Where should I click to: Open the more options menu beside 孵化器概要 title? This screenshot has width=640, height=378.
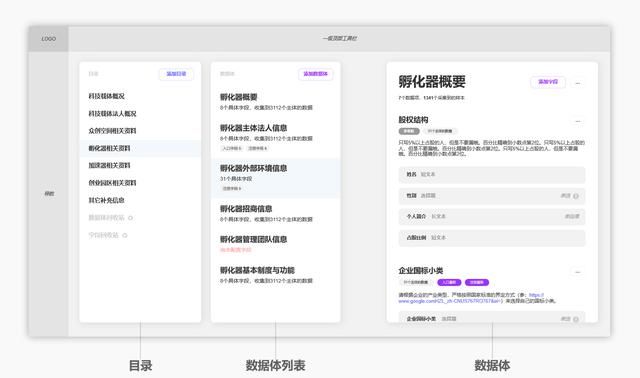578,83
